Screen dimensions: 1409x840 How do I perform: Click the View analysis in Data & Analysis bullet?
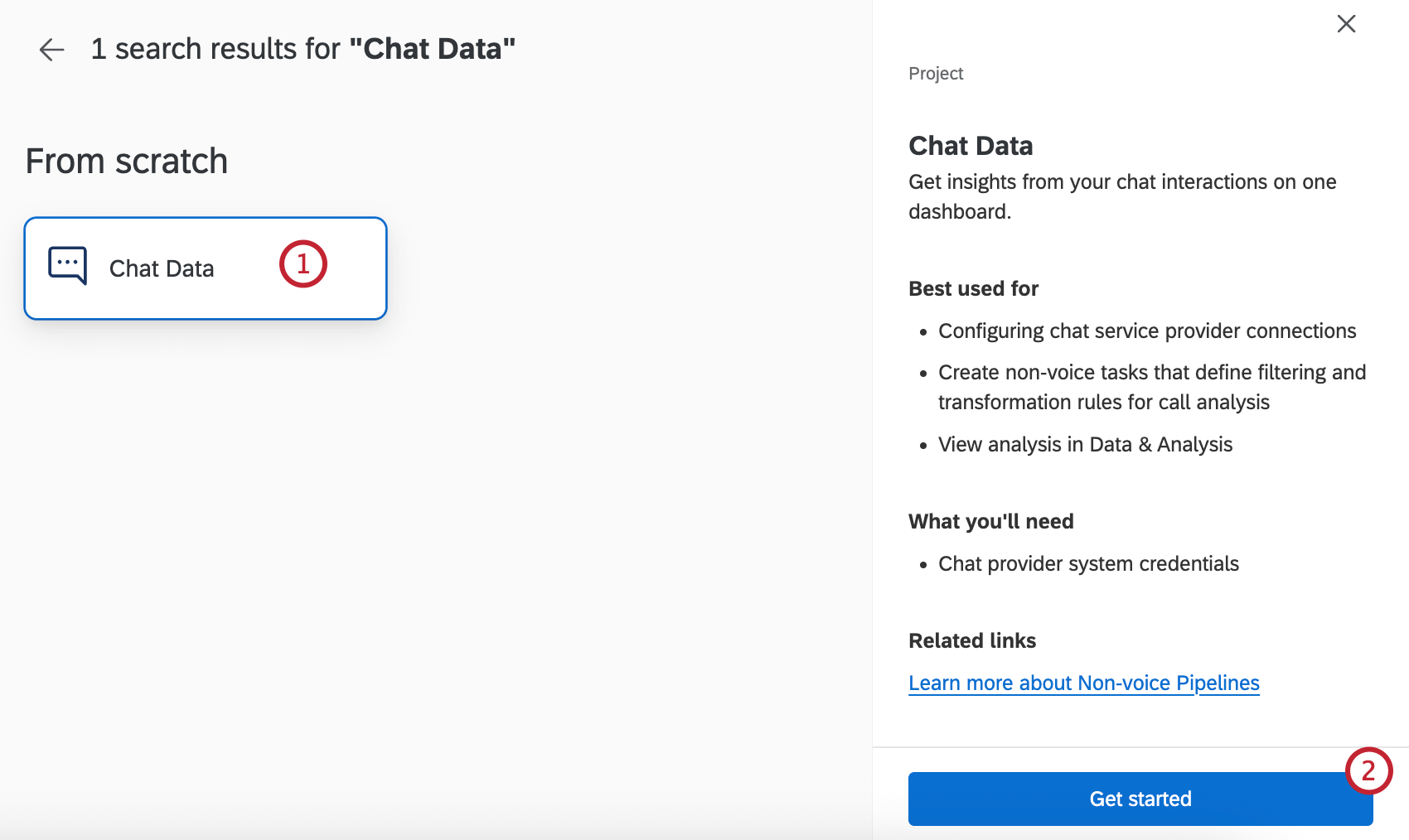1085,444
